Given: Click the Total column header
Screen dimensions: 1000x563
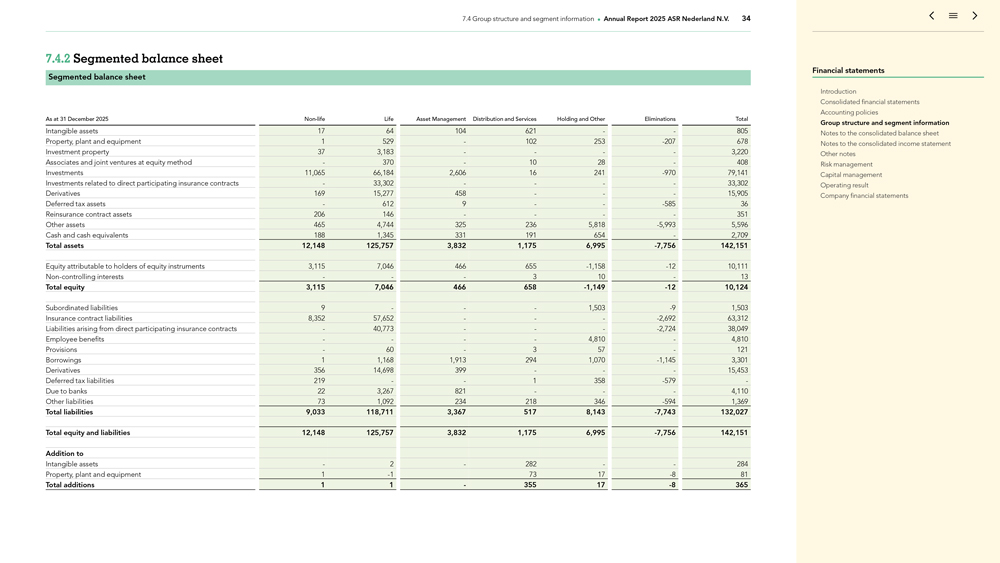Looking at the screenshot, I should [741, 119].
